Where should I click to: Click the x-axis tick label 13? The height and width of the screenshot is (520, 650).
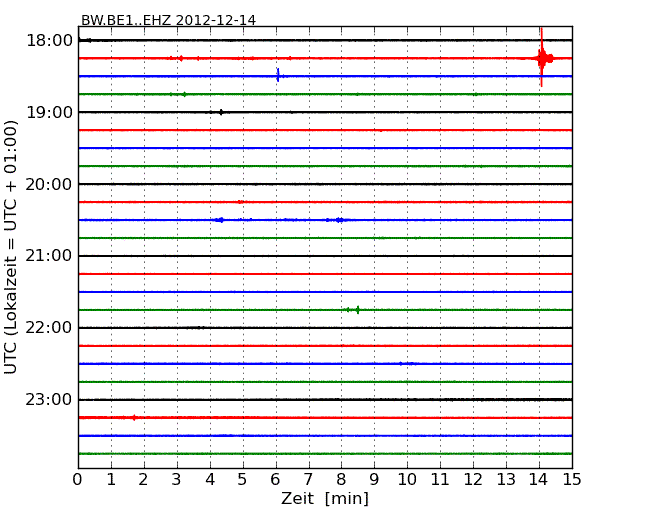tap(506, 479)
